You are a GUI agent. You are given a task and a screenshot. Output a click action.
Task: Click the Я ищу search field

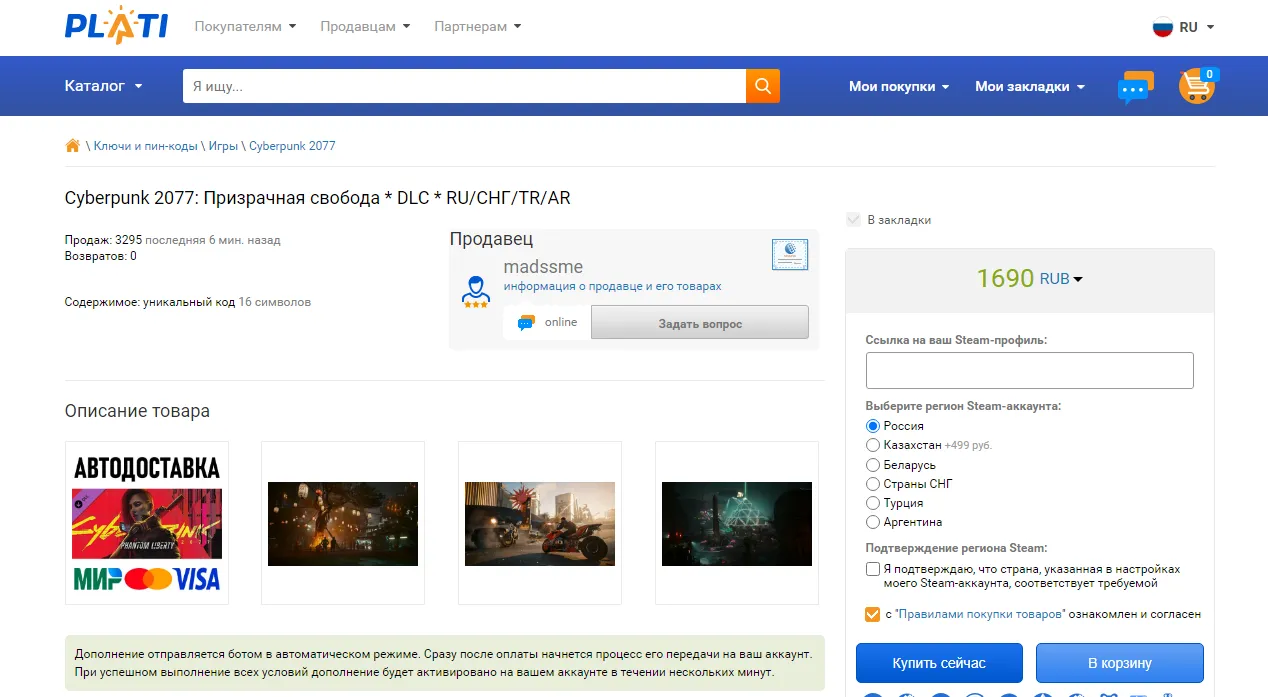coord(464,86)
